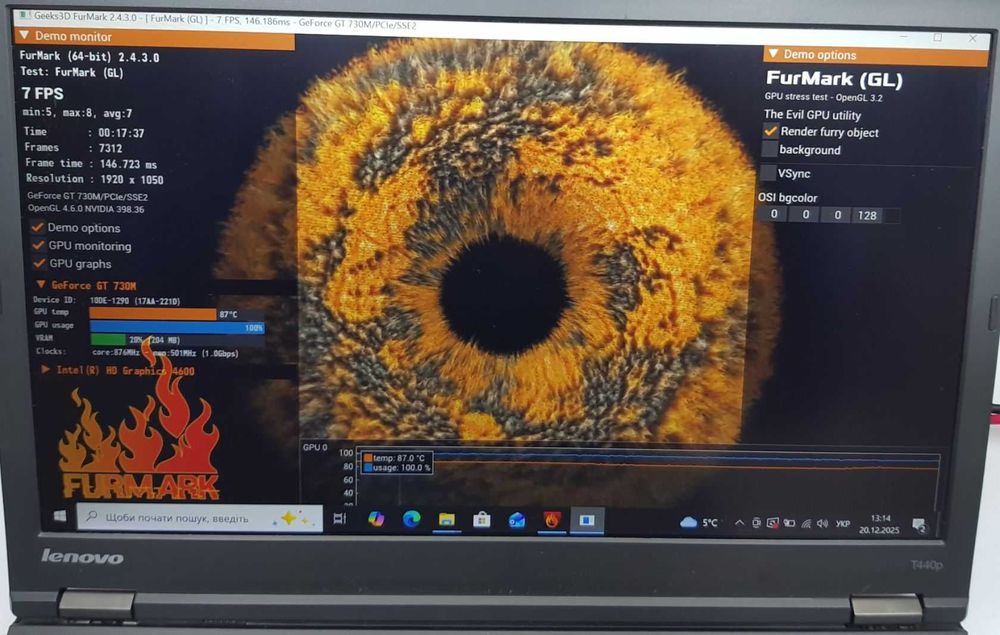Screen dimensions: 1000x635
Task: Open the Outlook mail taskbar icon
Action: pos(517,521)
